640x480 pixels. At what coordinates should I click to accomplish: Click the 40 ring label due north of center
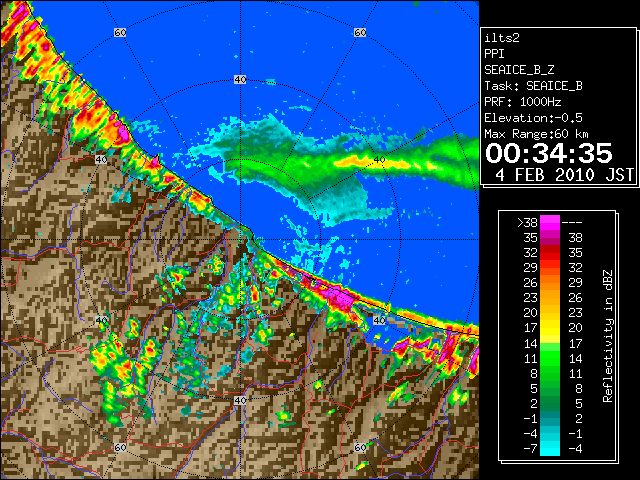point(240,80)
